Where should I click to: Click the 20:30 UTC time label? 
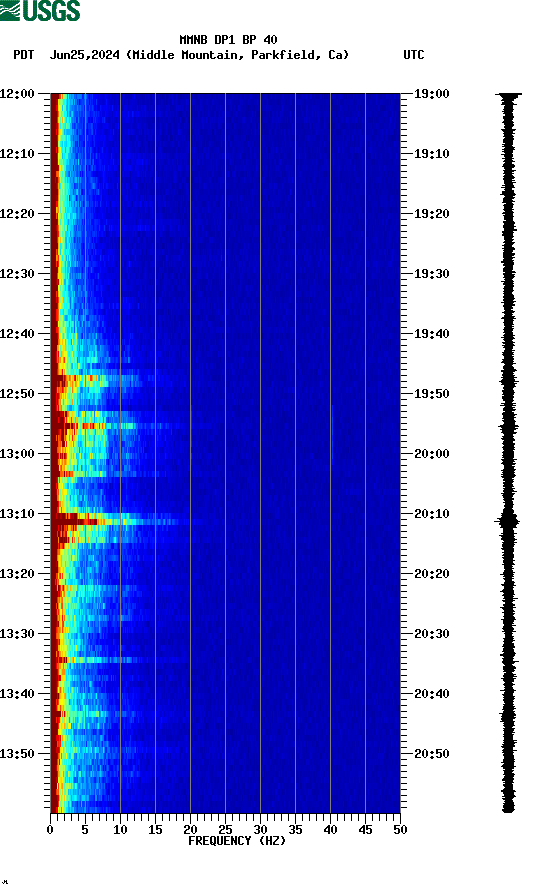pyautogui.click(x=432, y=634)
